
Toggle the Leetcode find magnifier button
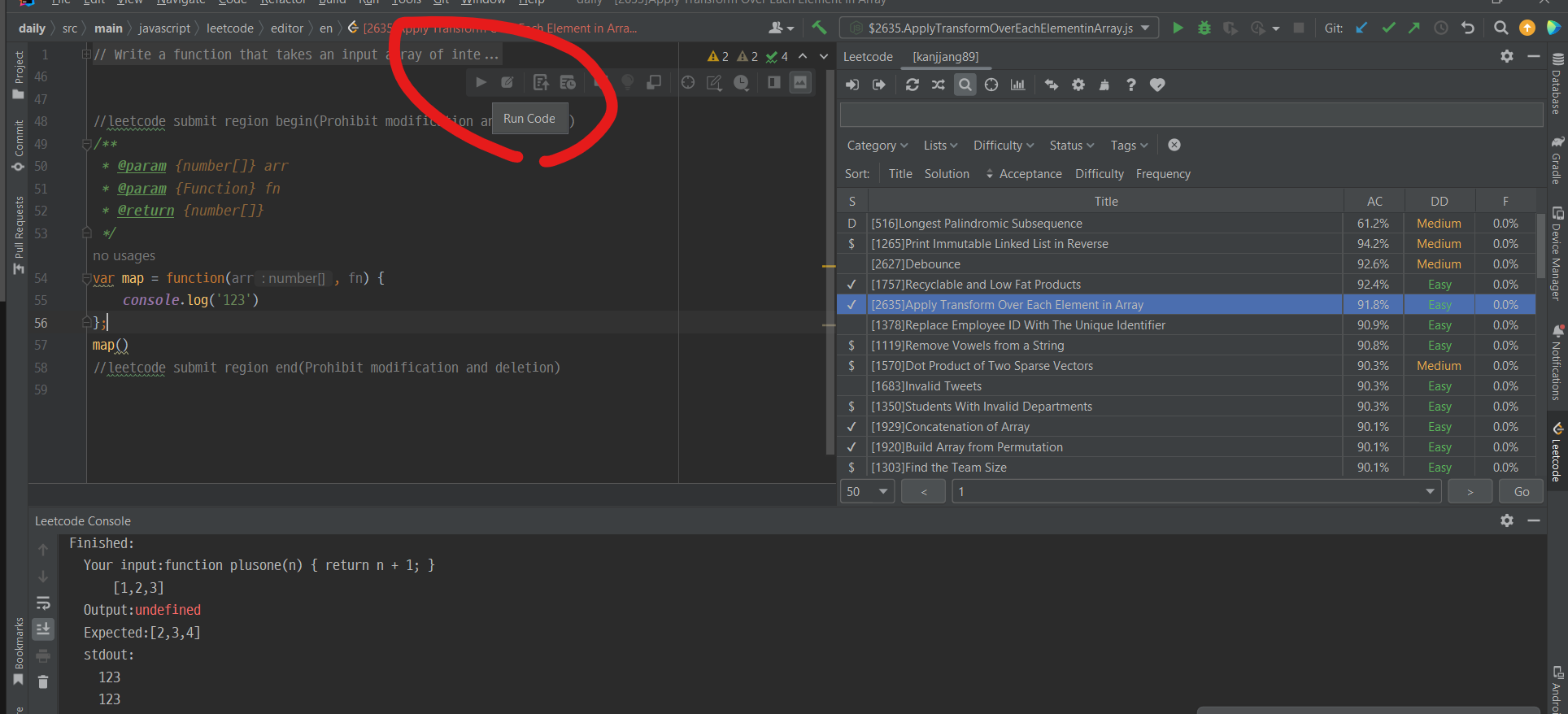pyautogui.click(x=965, y=85)
